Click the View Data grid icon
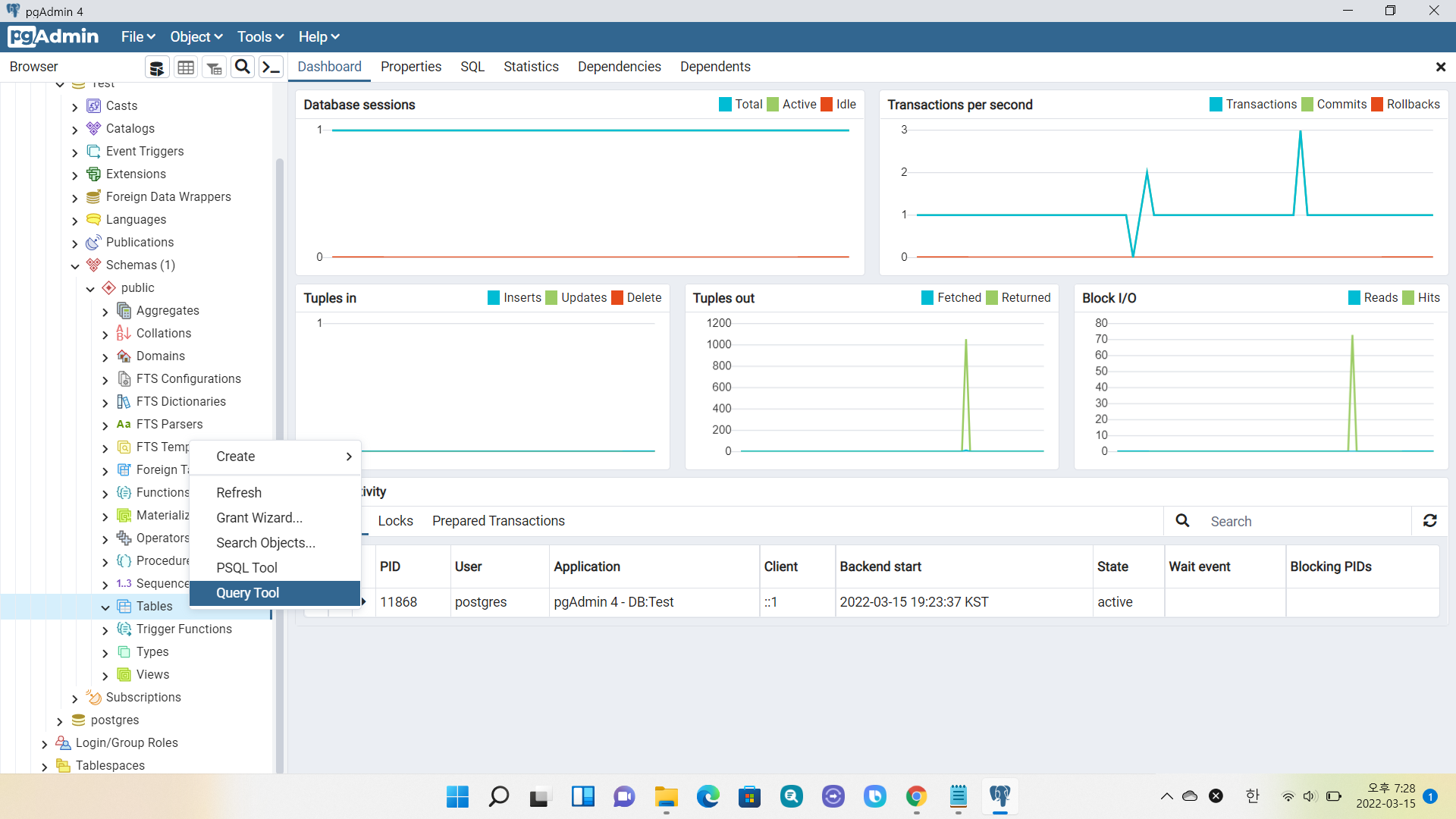The image size is (1456, 819). coord(186,67)
